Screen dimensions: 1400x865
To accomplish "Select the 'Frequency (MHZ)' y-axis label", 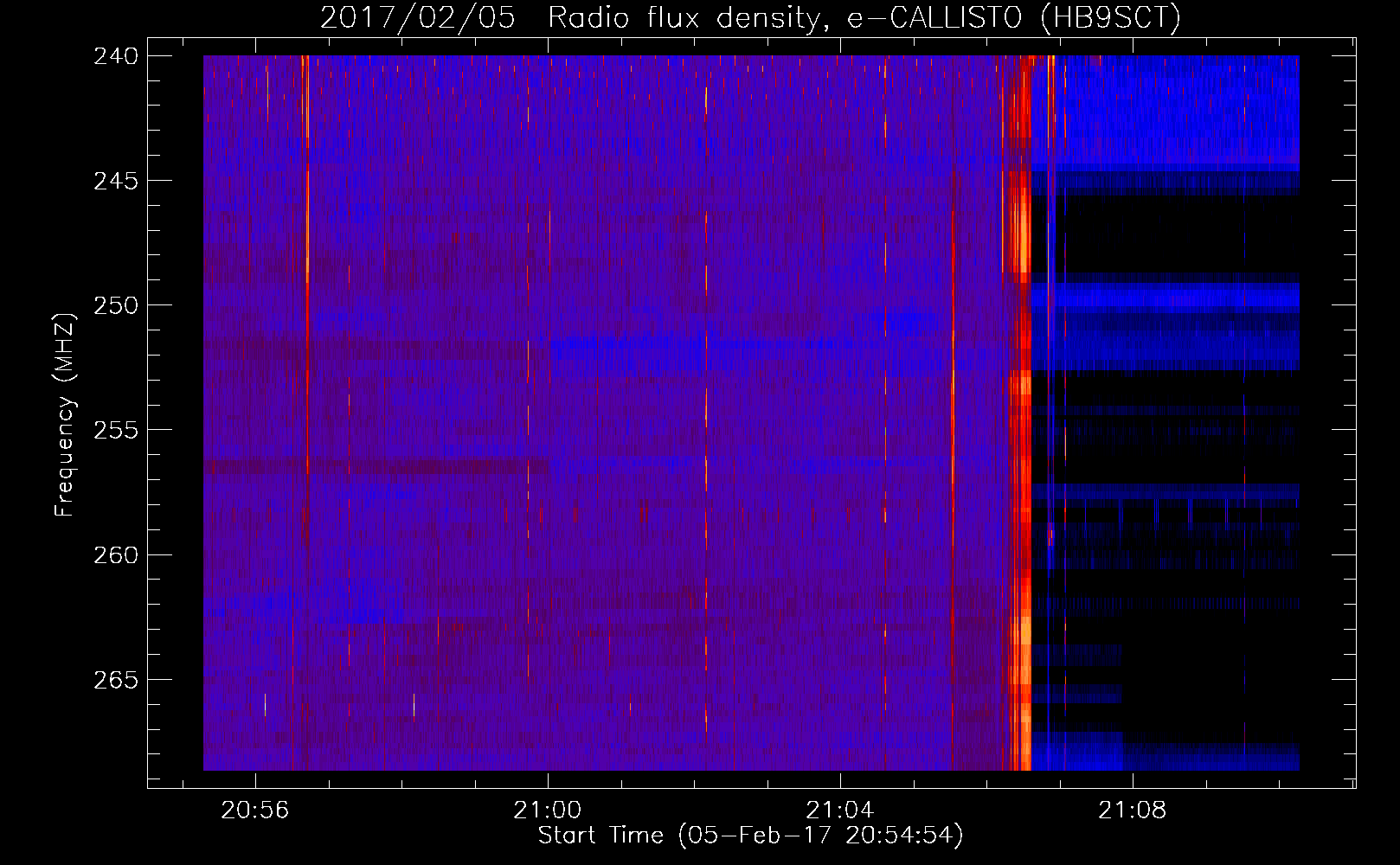I will click(66, 414).
